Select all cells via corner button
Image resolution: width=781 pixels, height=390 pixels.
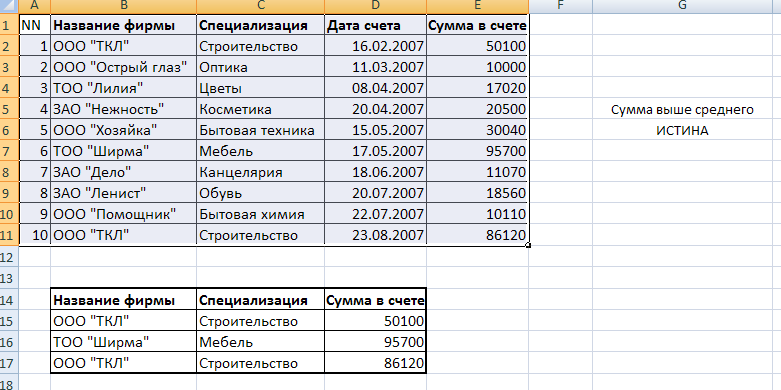(x=9, y=6)
